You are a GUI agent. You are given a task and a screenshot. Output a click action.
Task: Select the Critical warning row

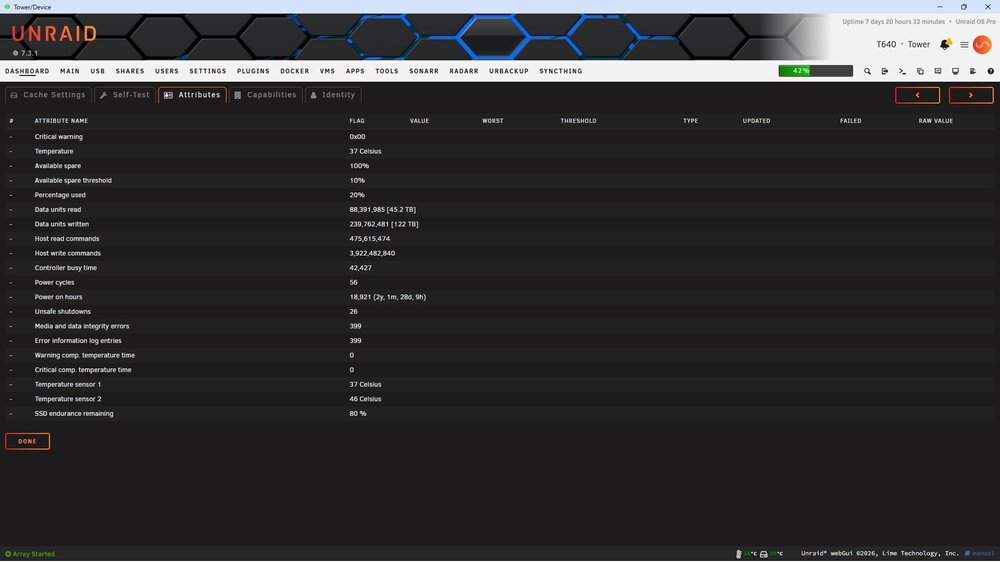pos(500,137)
